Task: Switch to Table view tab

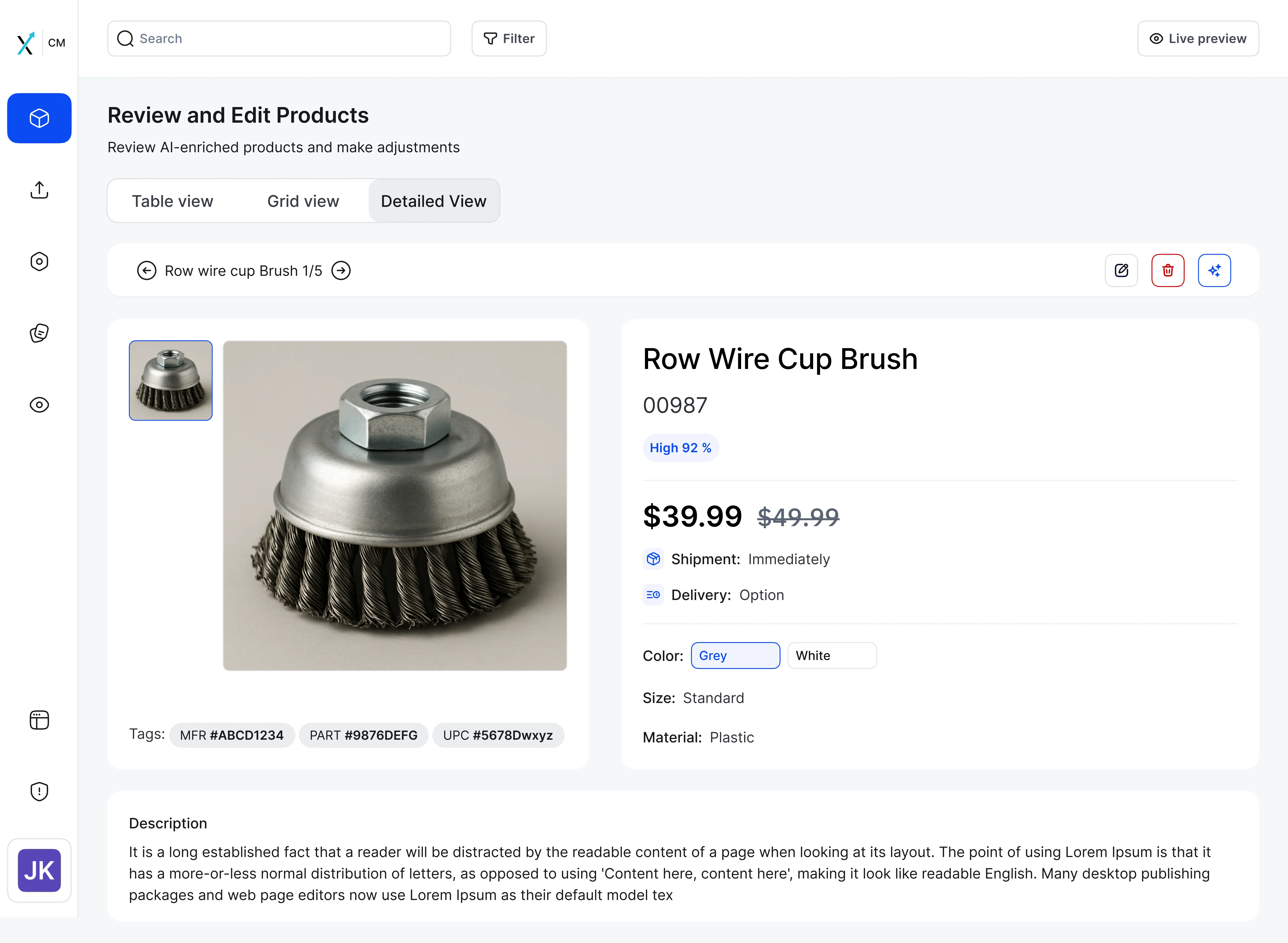Action: tap(172, 201)
